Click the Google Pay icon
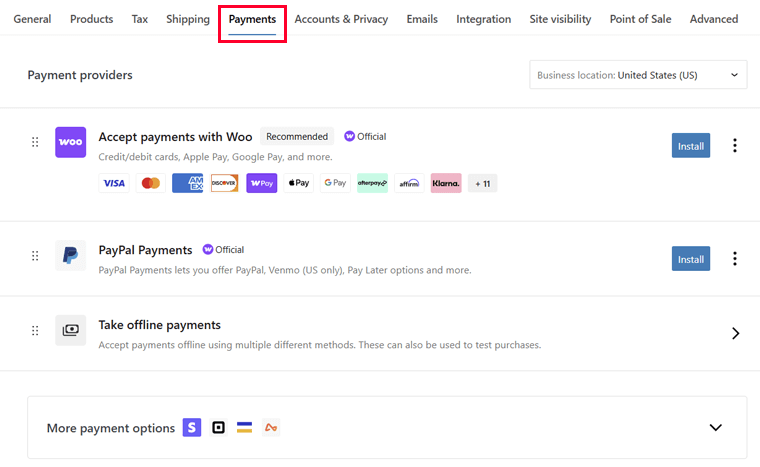 pos(335,183)
